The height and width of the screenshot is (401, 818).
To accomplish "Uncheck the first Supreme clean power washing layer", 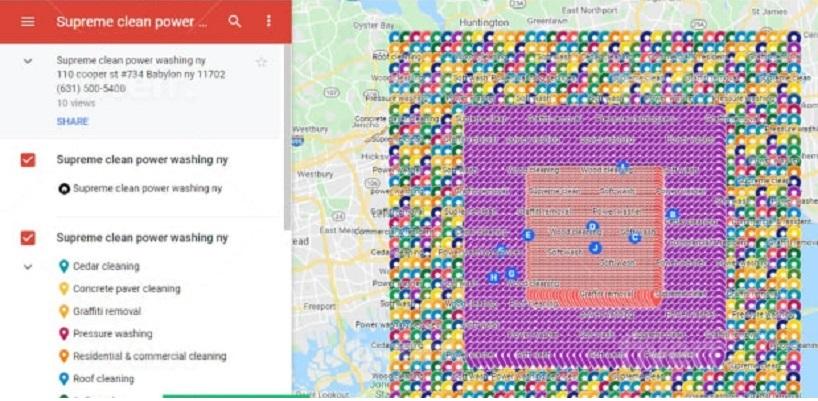I will click(28, 160).
